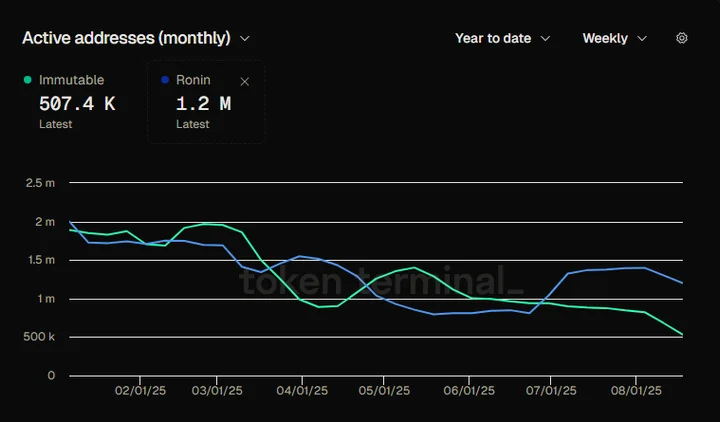This screenshot has height=422, width=720.
Task: Click the Latest caption under Ronin
Action: click(x=192, y=124)
